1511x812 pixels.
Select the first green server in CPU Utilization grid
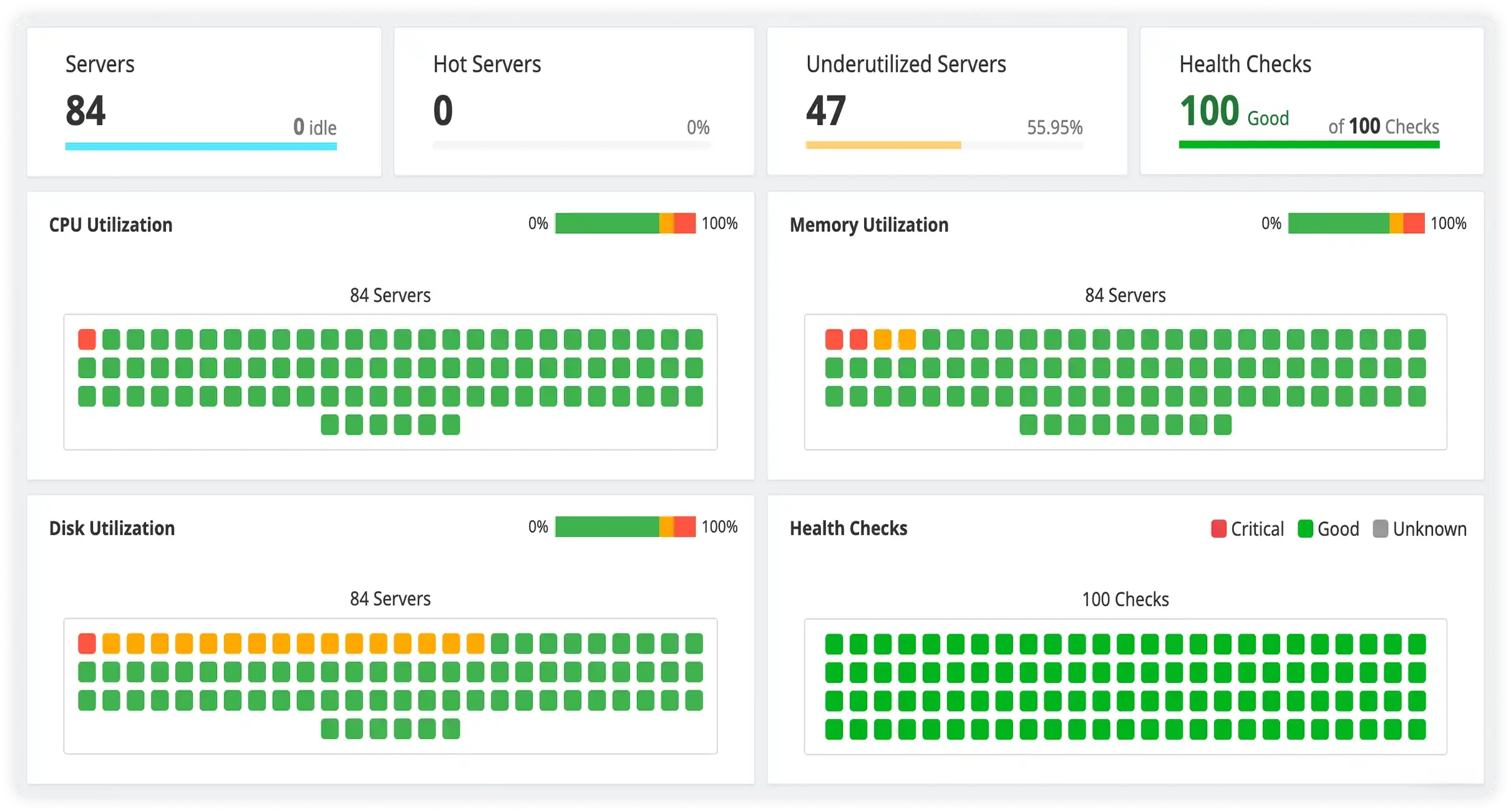[x=111, y=339]
